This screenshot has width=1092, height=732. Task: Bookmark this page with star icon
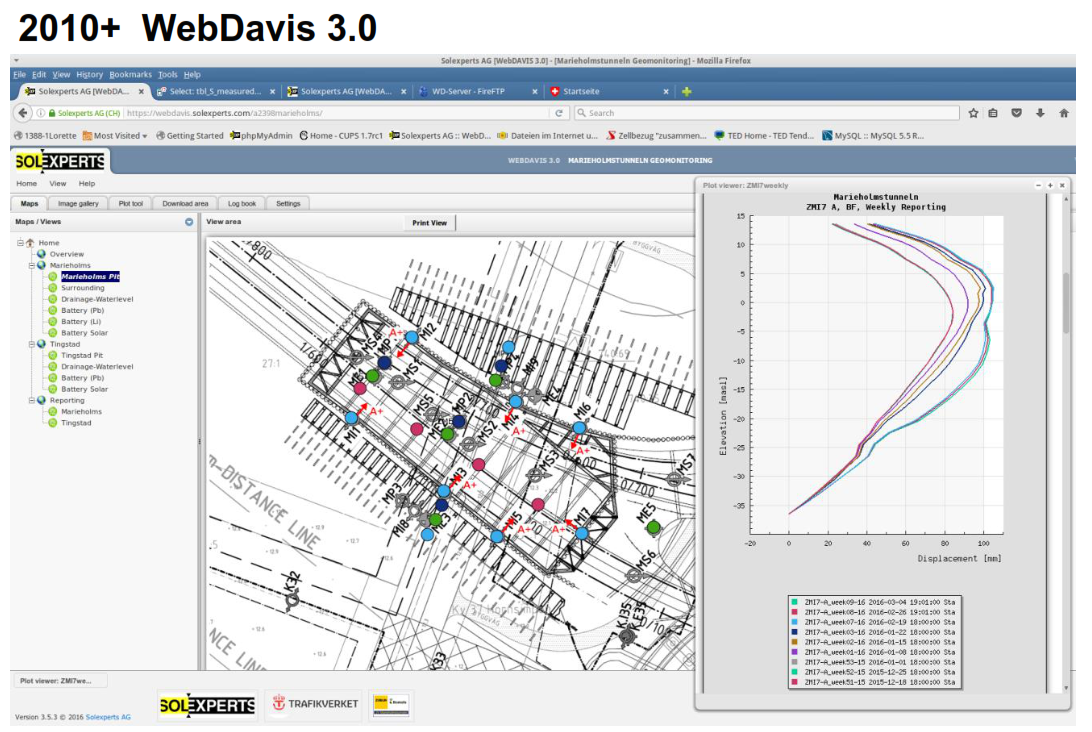tap(973, 113)
